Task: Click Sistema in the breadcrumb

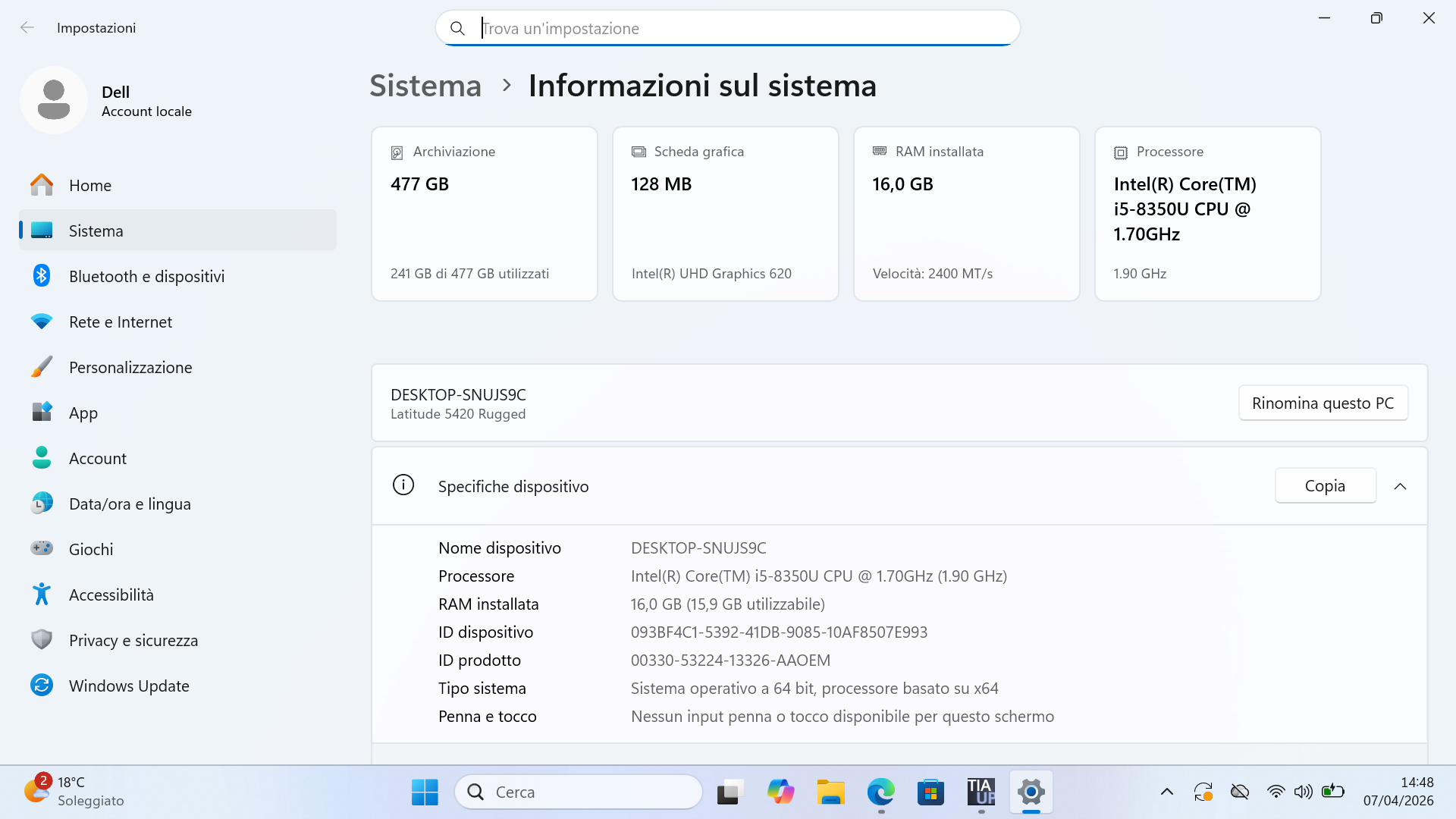Action: click(425, 86)
